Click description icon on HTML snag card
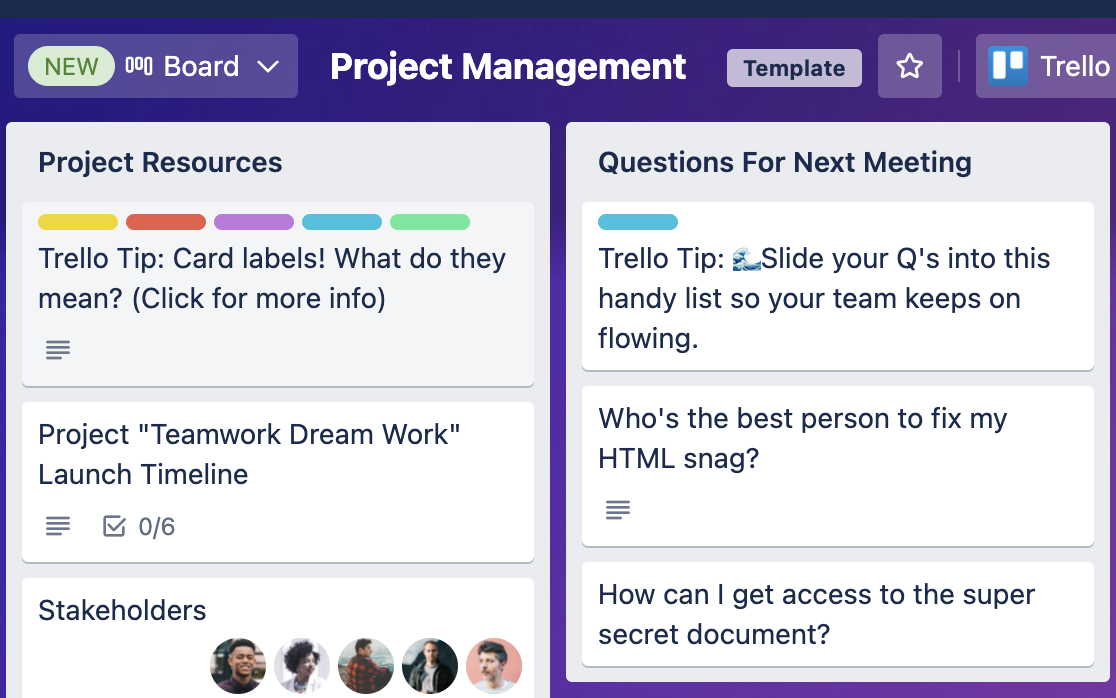 coord(618,509)
